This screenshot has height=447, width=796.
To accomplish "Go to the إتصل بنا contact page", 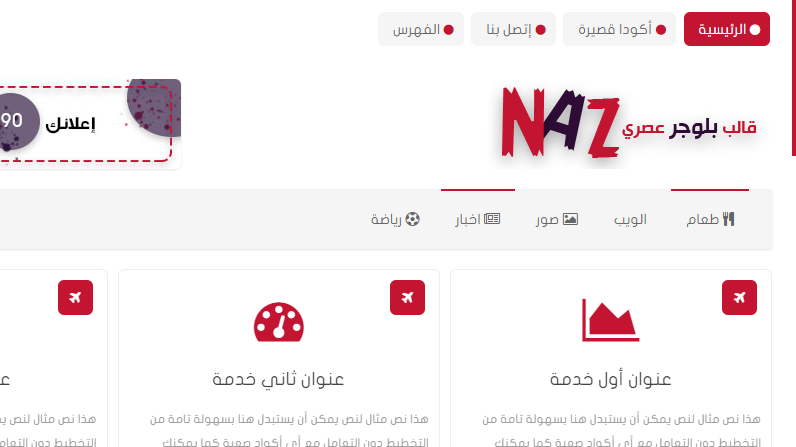I will tap(513, 29).
